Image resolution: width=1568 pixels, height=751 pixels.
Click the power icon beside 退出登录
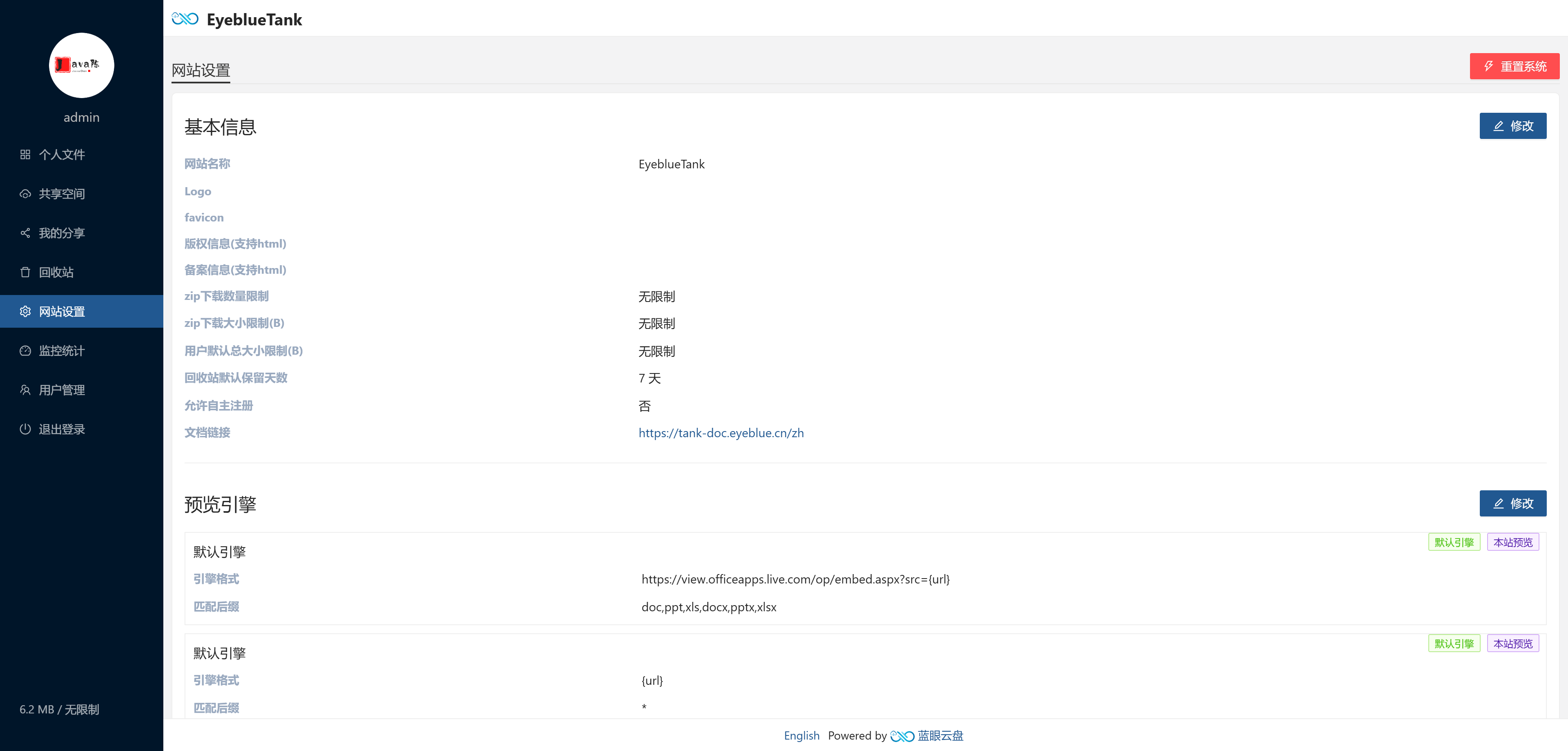coord(25,429)
